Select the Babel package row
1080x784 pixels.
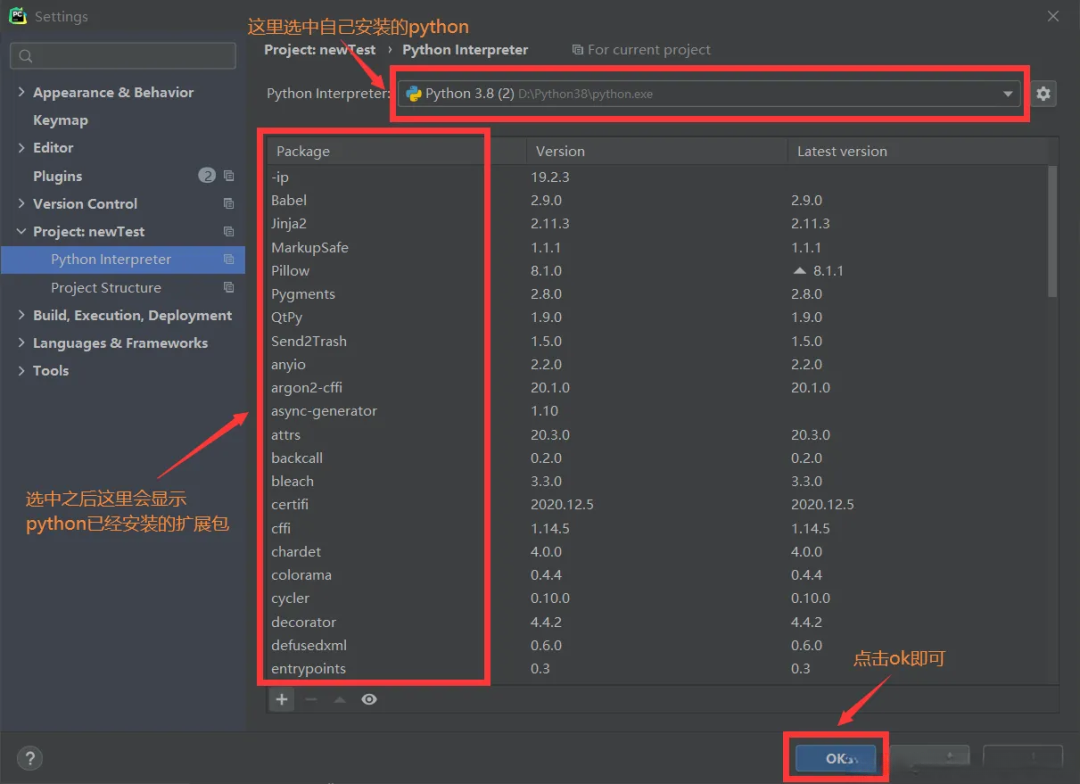coord(657,200)
